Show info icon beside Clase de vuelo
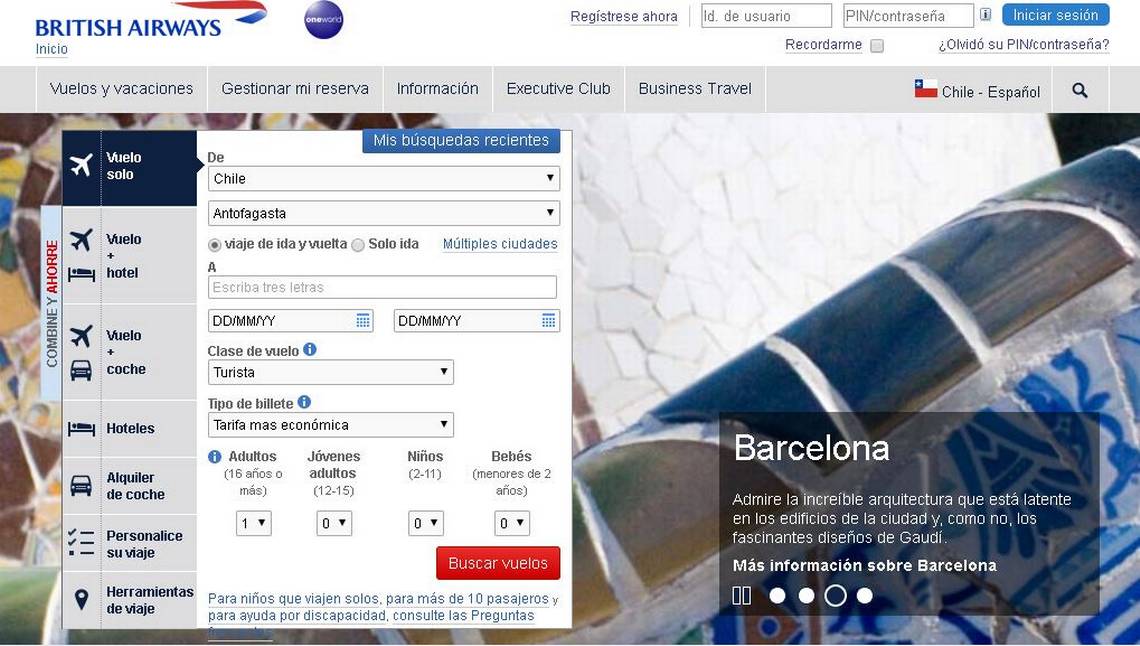 point(310,350)
